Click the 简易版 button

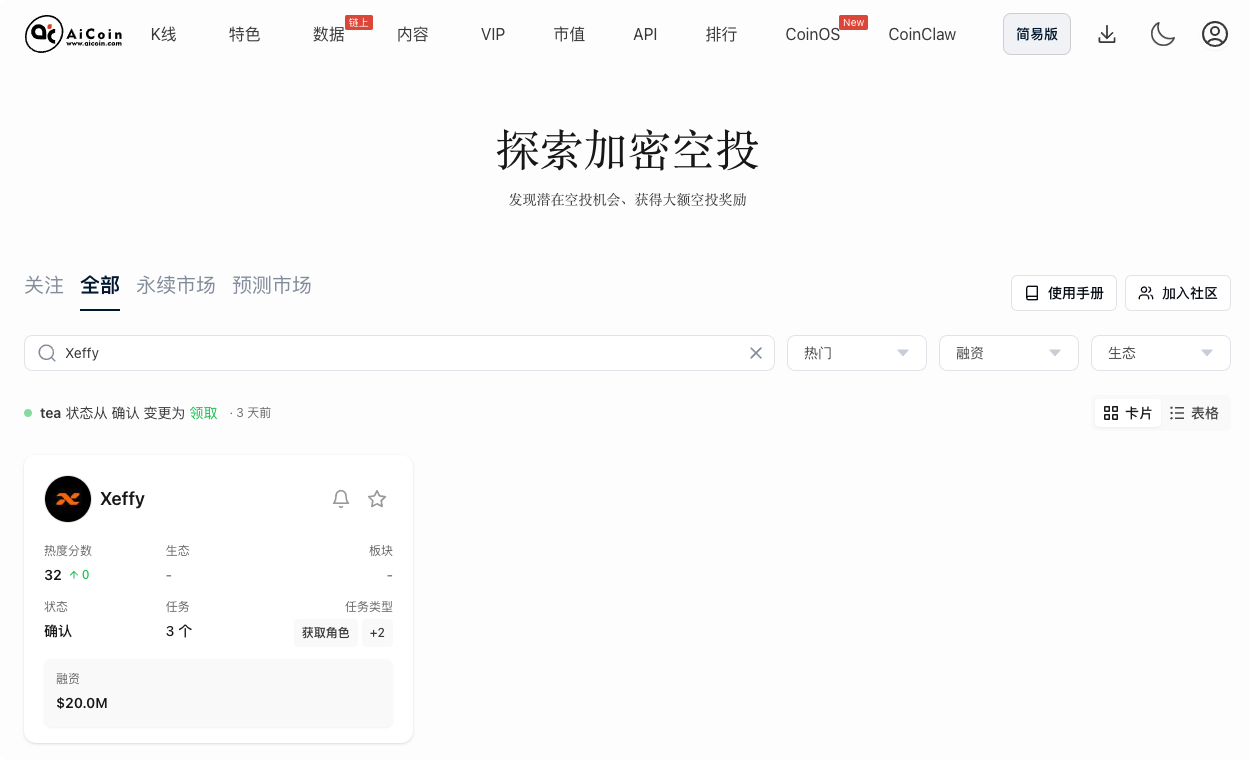[1037, 34]
